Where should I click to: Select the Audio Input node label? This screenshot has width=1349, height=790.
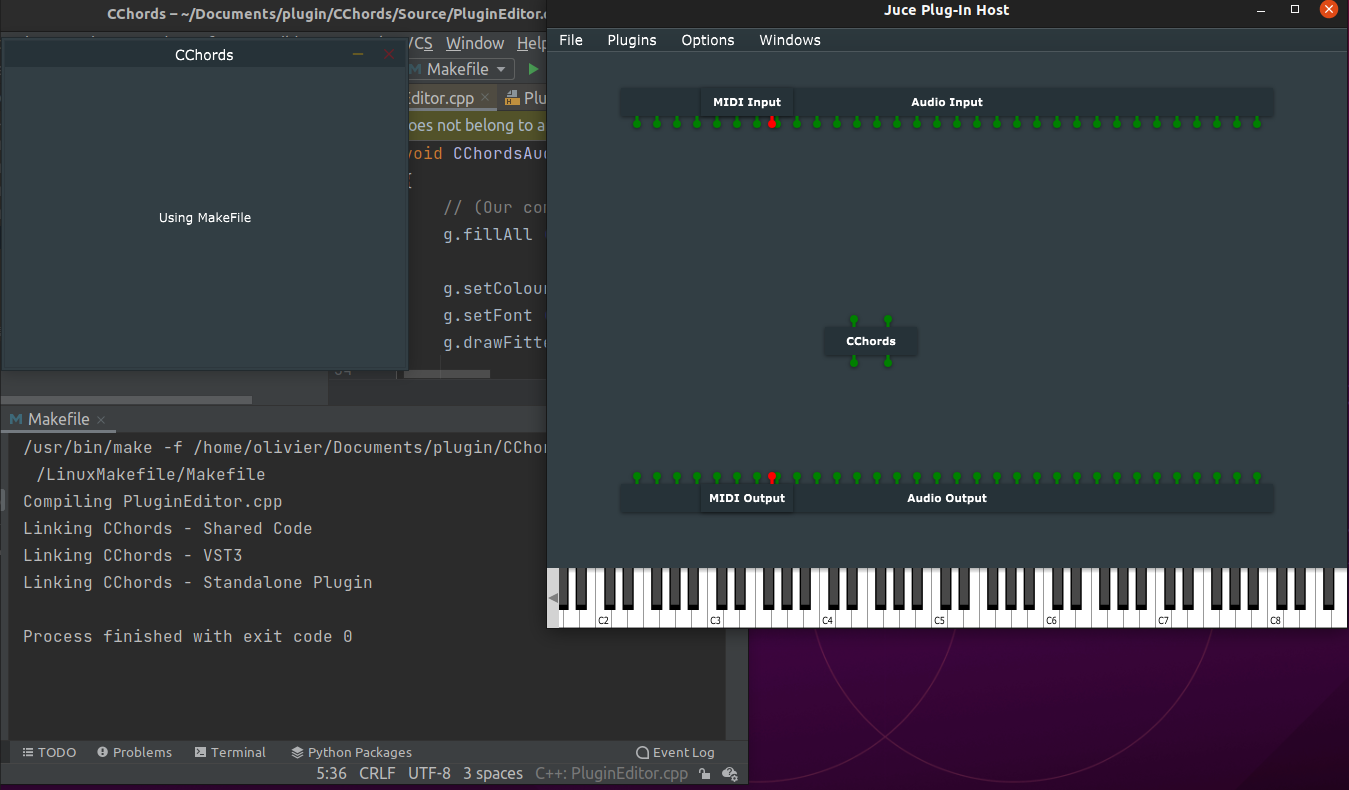tap(947, 102)
